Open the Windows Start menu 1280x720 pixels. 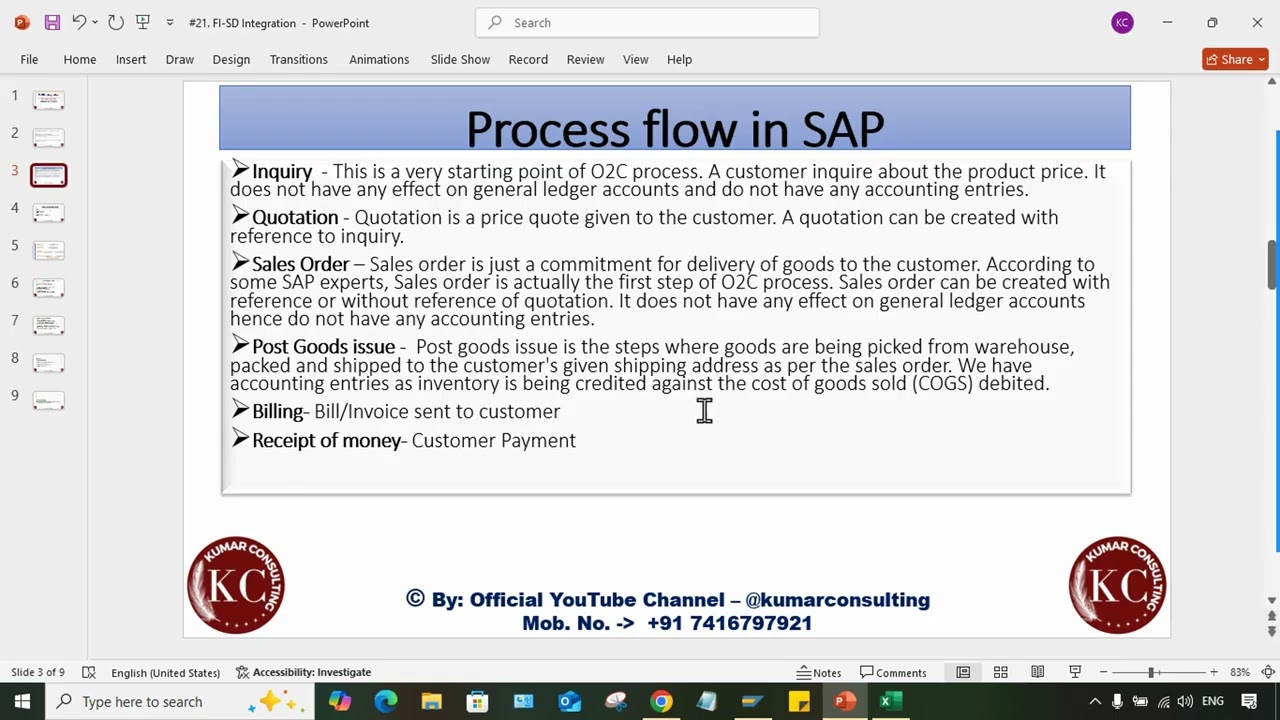[22, 701]
